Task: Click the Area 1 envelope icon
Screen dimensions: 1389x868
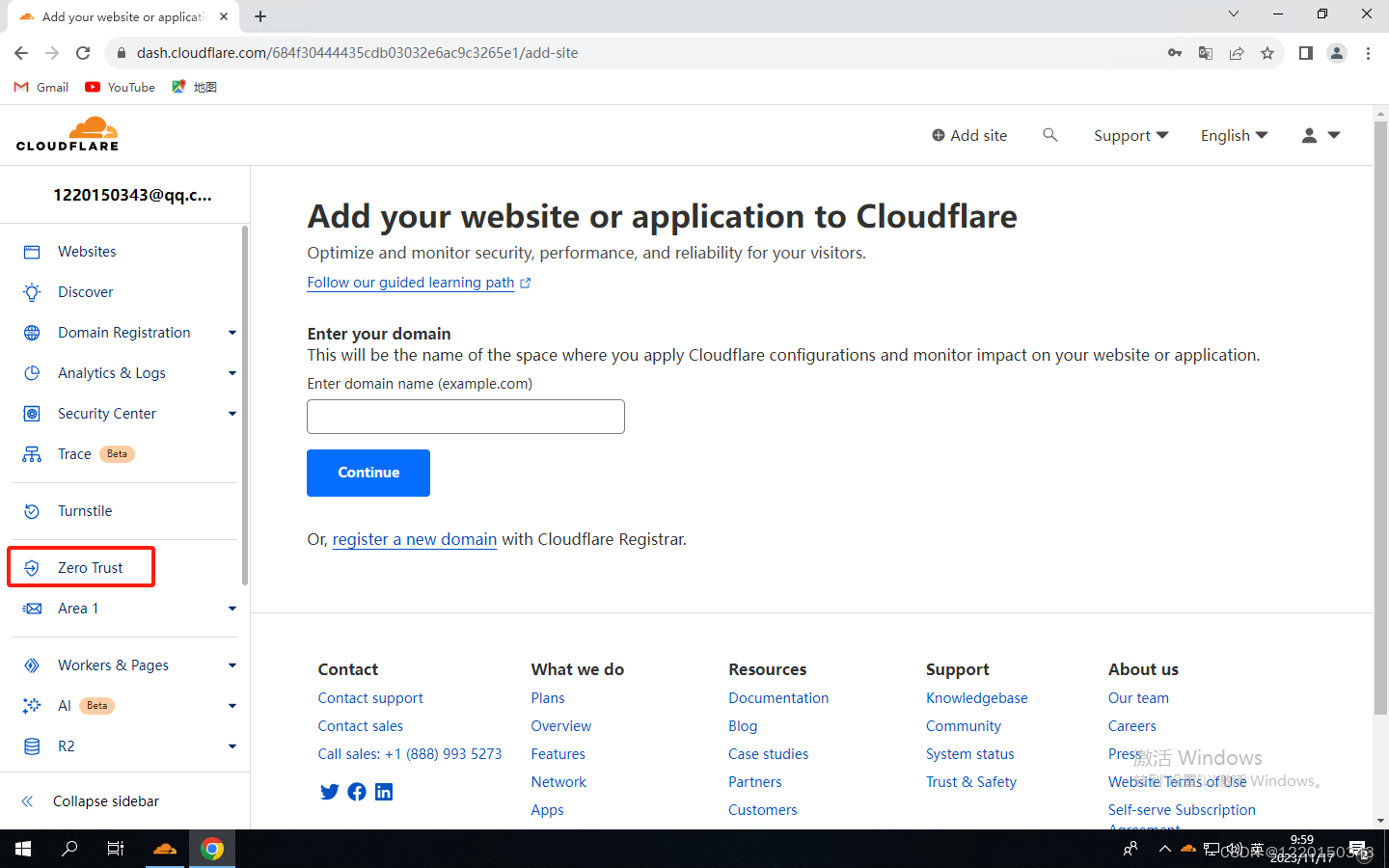Action: (32, 609)
